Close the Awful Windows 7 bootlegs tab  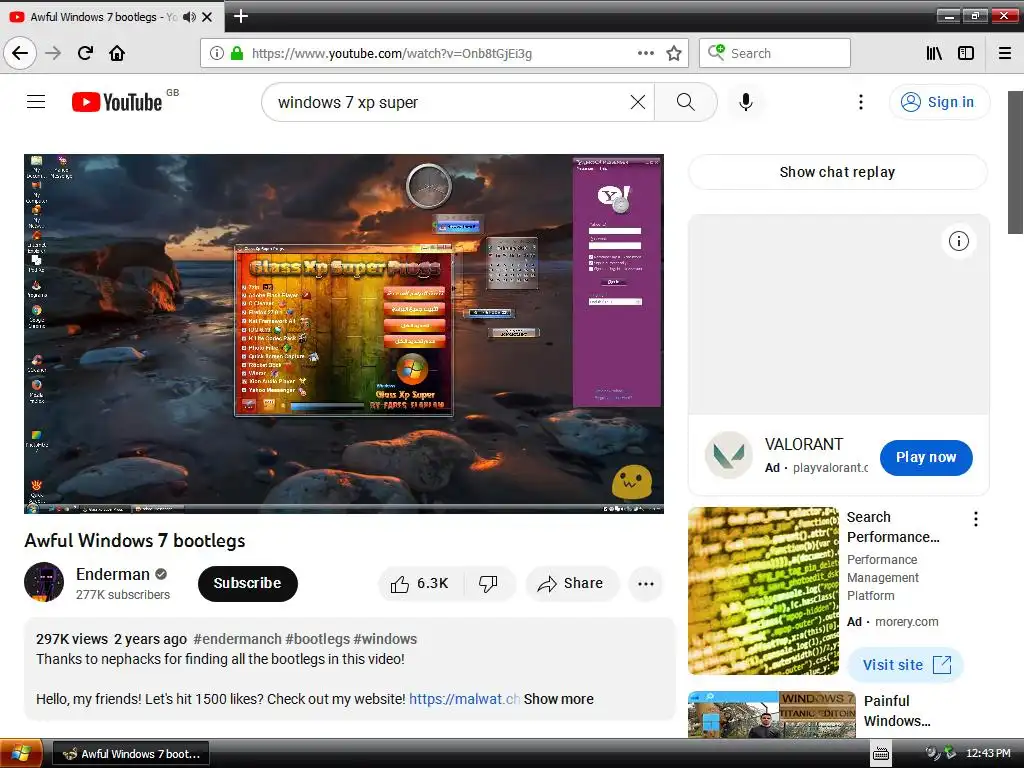[x=207, y=17]
